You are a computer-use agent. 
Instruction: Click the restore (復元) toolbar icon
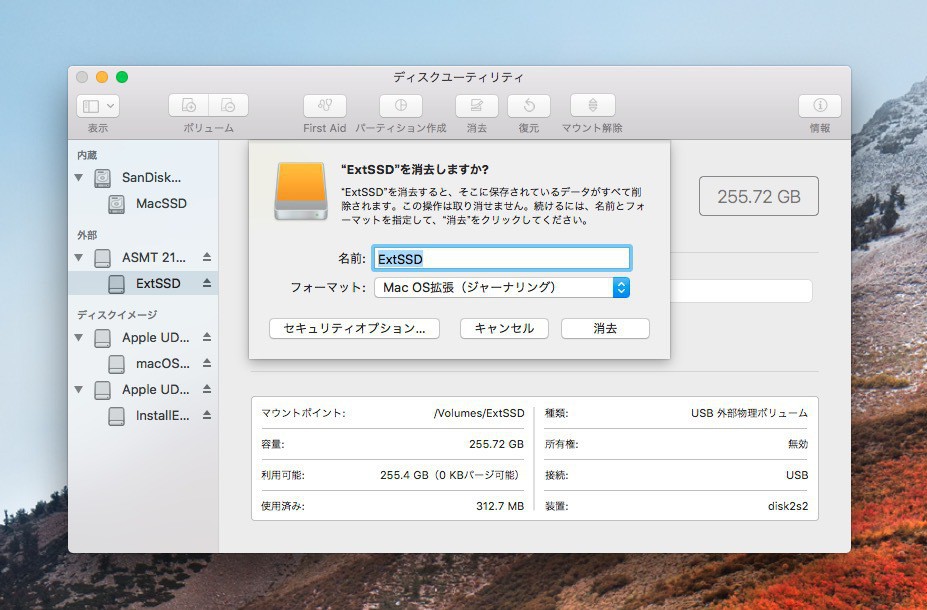pos(528,106)
